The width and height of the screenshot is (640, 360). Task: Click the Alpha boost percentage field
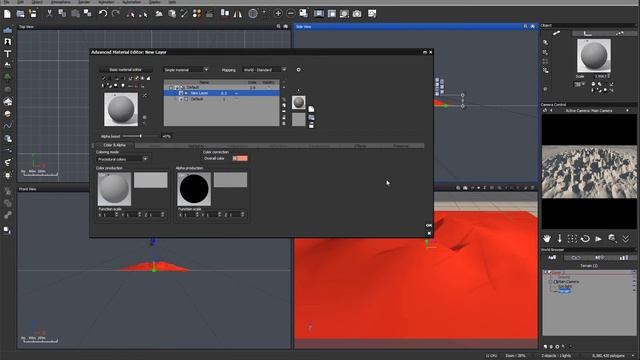[167, 136]
